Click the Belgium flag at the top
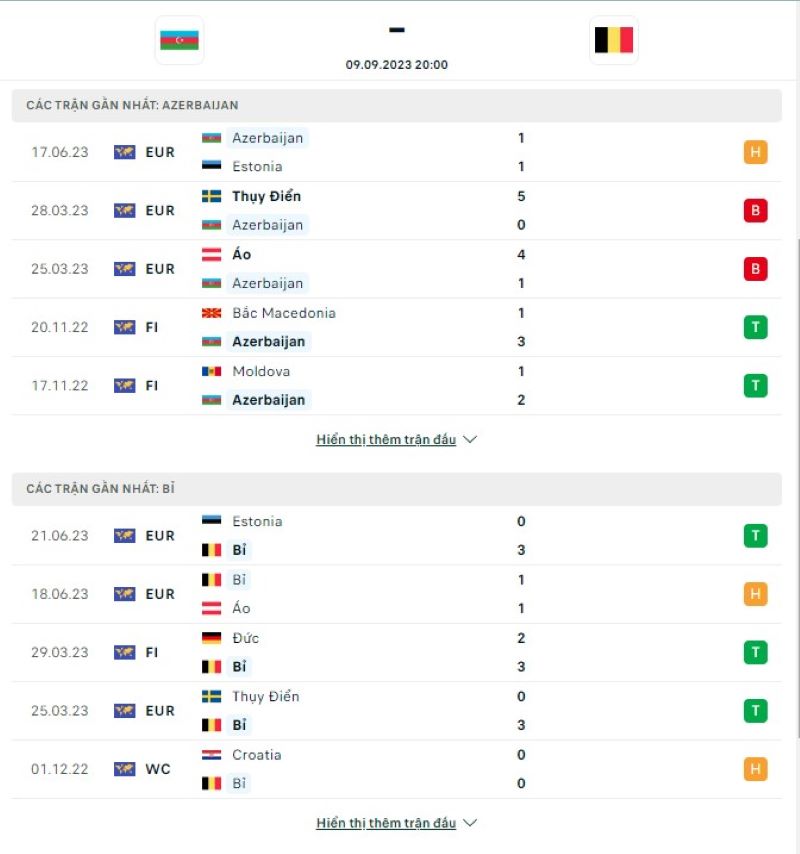Viewport: 800px width, 854px height. [x=613, y=41]
